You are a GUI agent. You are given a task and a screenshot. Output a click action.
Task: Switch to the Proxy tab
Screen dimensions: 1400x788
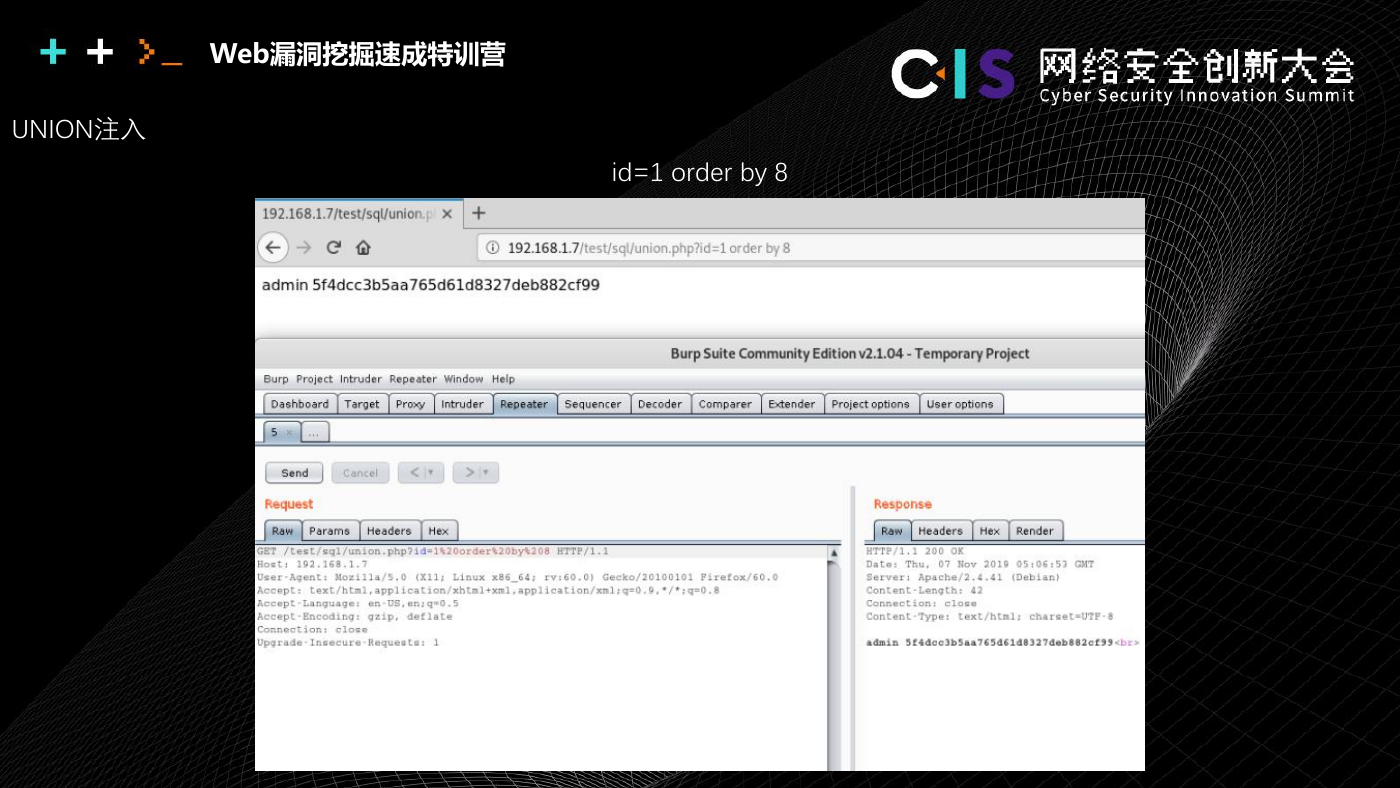pyautogui.click(x=410, y=404)
